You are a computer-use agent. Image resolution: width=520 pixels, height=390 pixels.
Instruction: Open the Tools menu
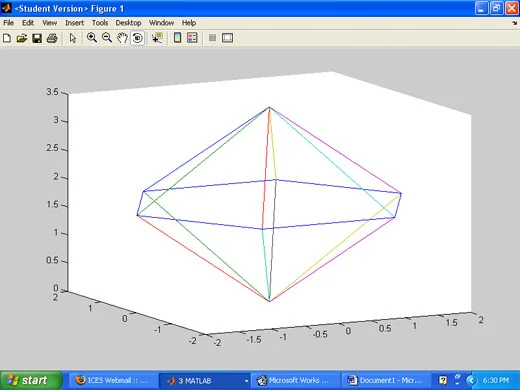point(100,23)
